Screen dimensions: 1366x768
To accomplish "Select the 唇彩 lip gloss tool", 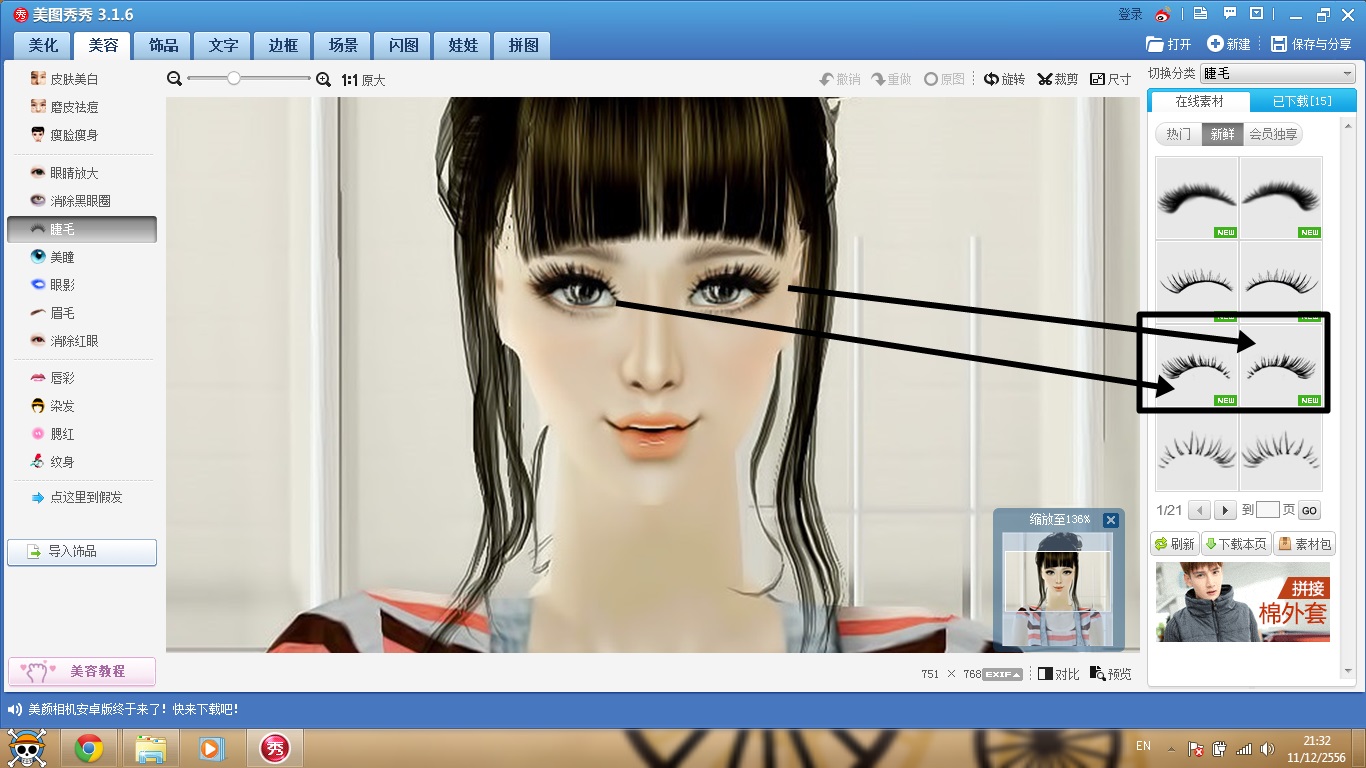I will click(x=52, y=378).
